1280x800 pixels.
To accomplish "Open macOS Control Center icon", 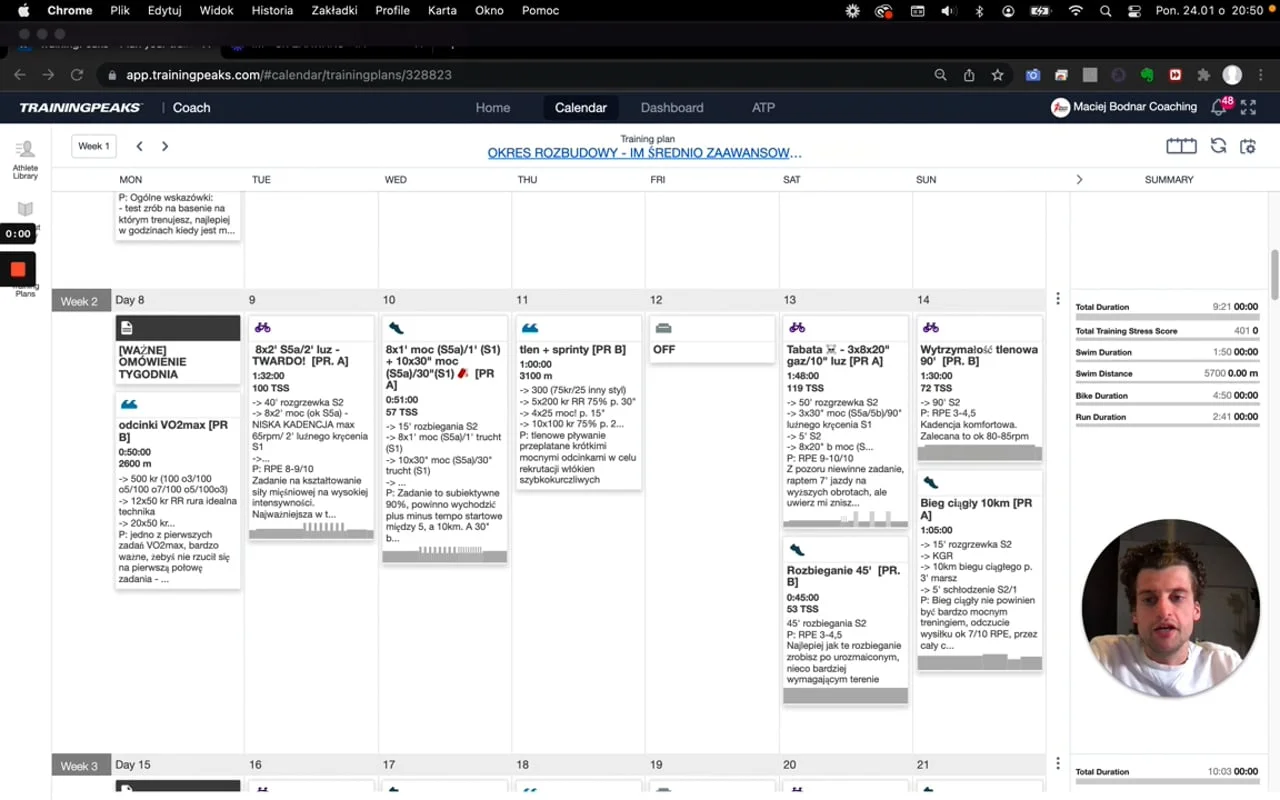I will coord(1134,10).
